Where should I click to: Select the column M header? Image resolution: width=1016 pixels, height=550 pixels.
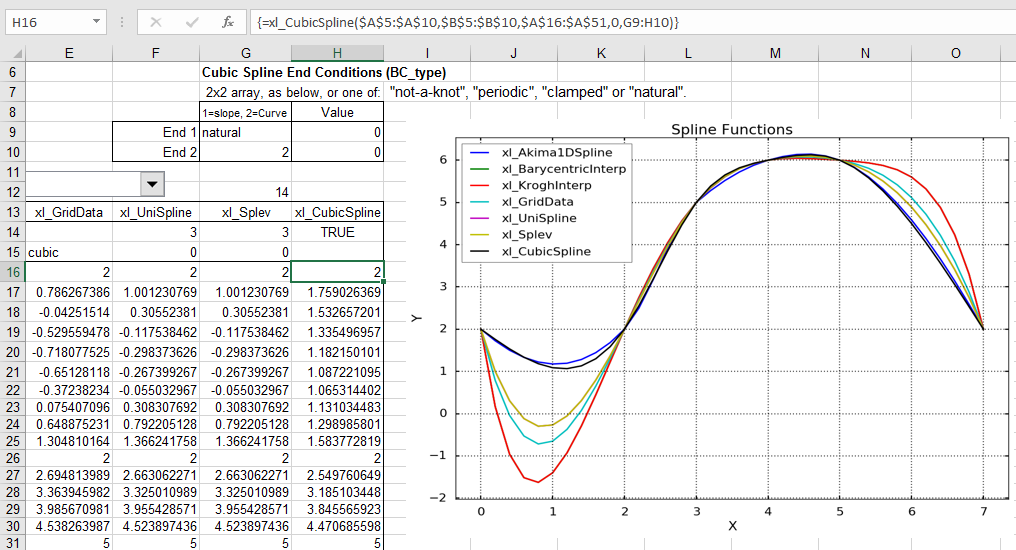775,53
